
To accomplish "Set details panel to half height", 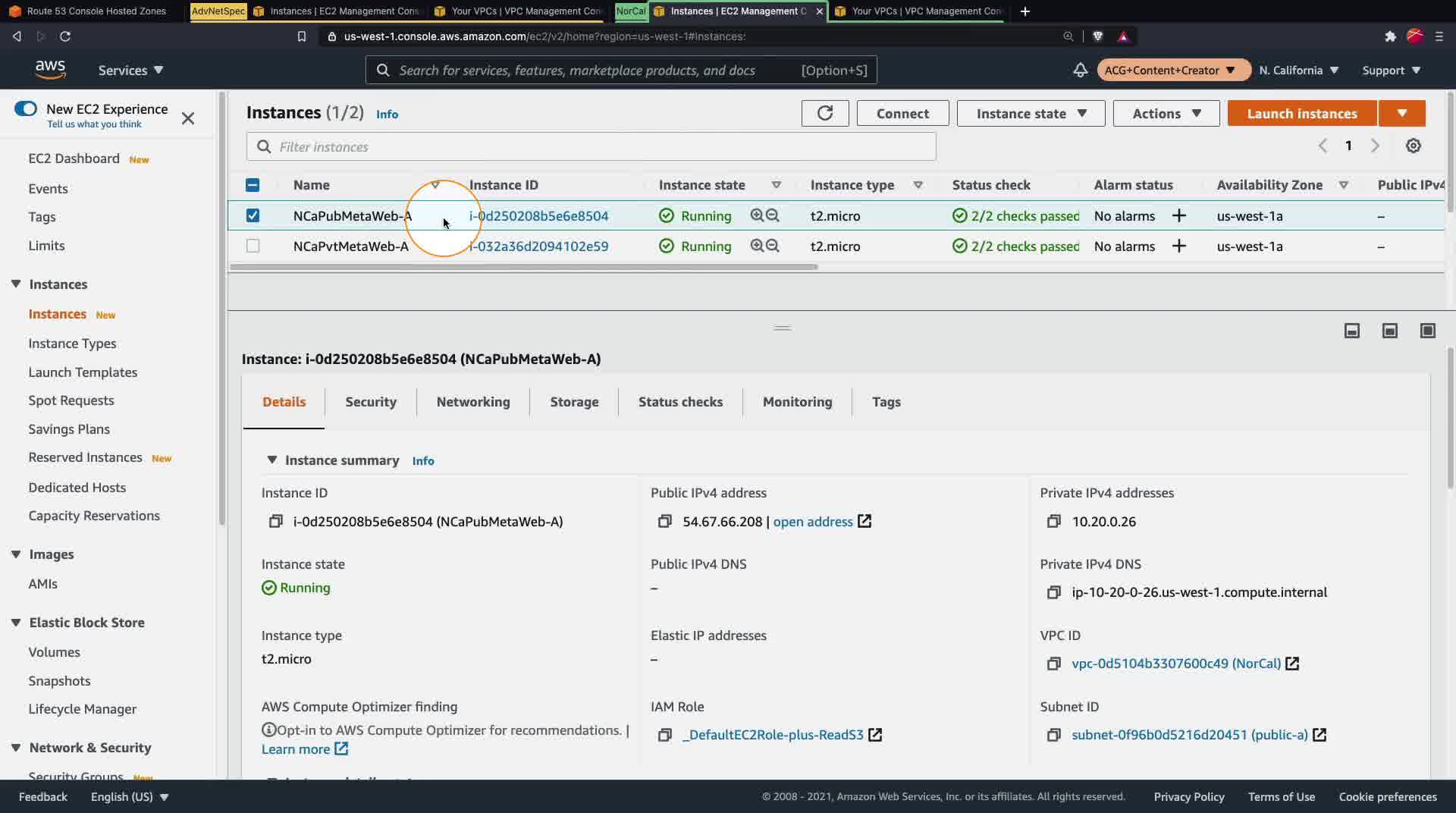I will pos(1390,331).
